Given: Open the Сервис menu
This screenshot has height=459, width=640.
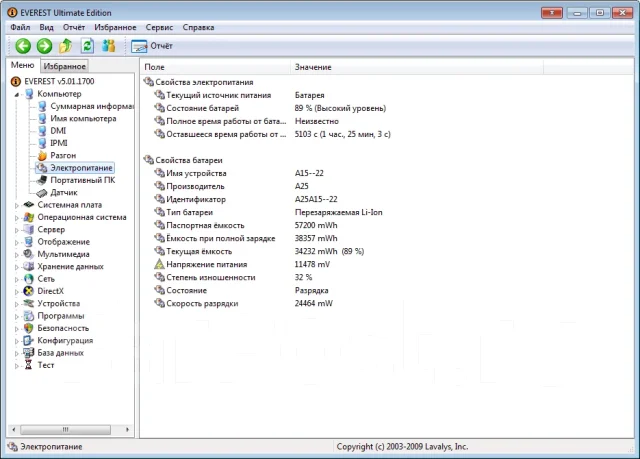Looking at the screenshot, I should [159, 27].
